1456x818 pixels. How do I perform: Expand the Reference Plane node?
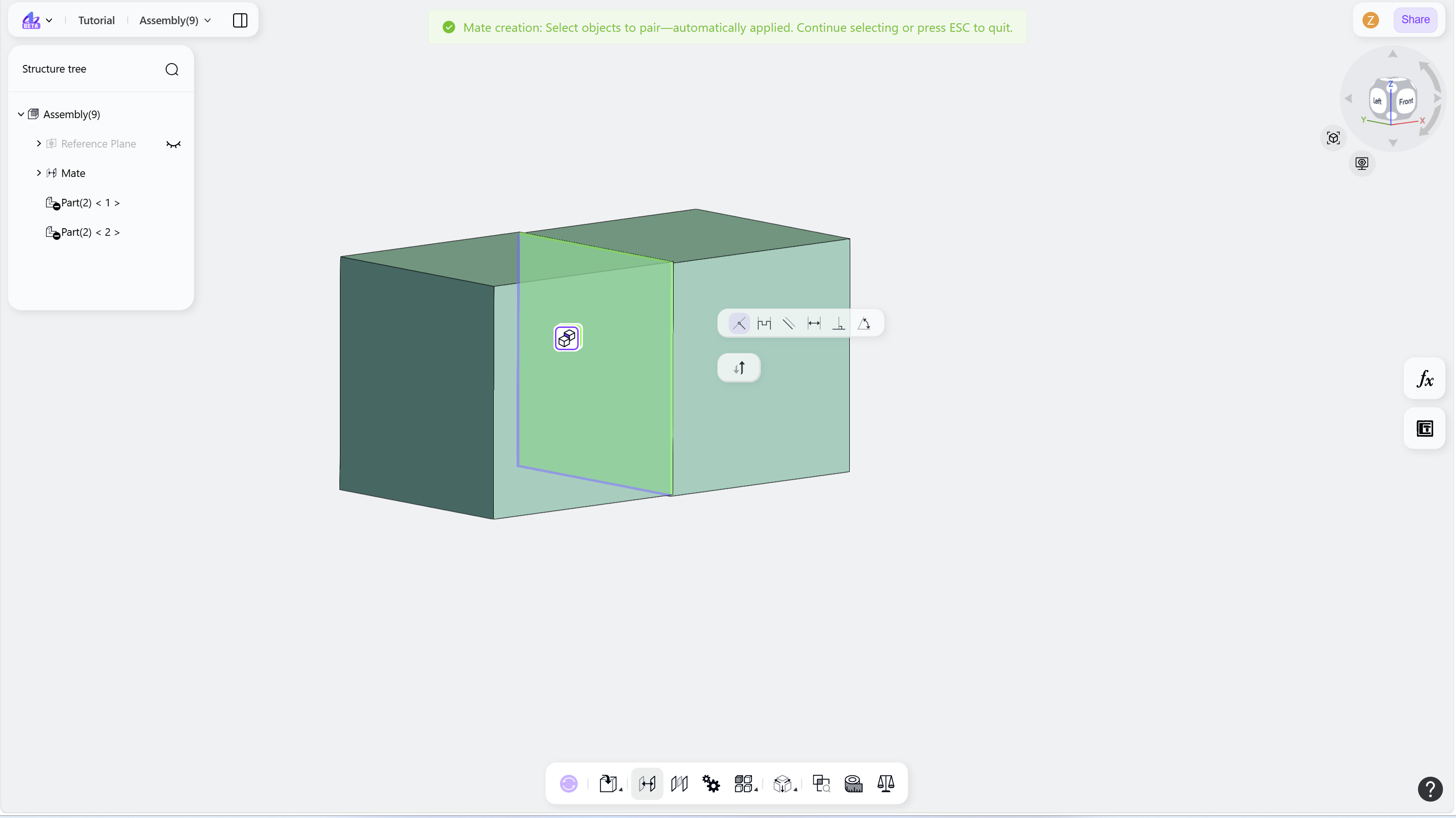(38, 143)
